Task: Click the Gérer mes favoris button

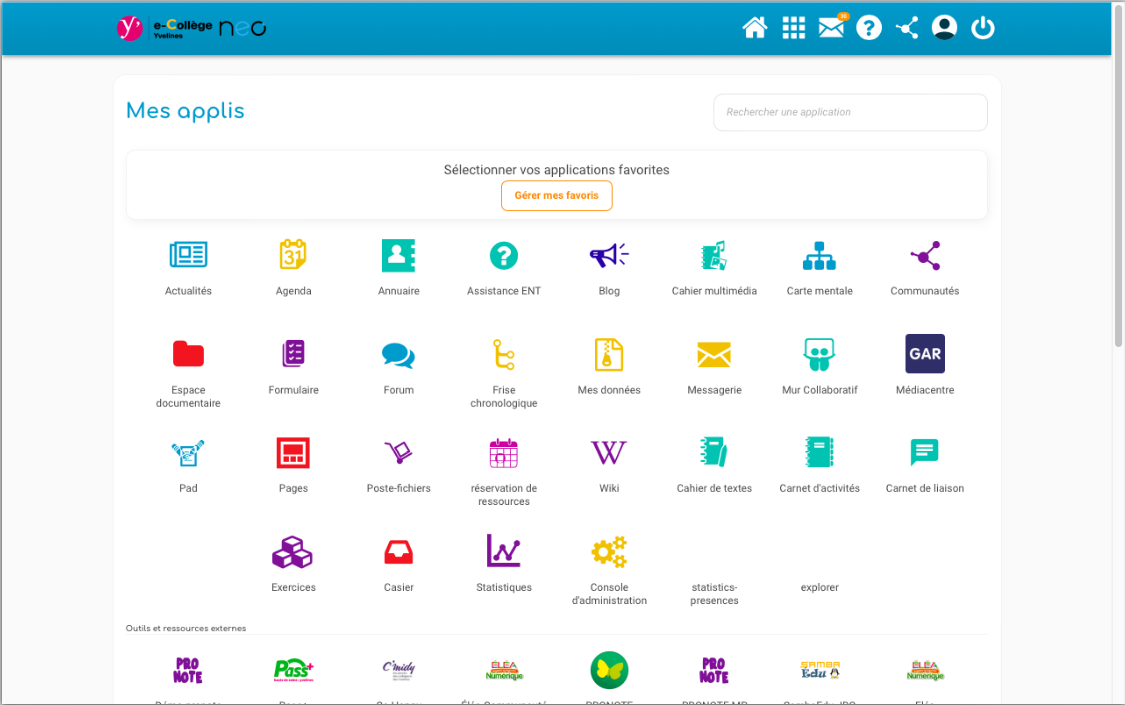Action: click(556, 196)
